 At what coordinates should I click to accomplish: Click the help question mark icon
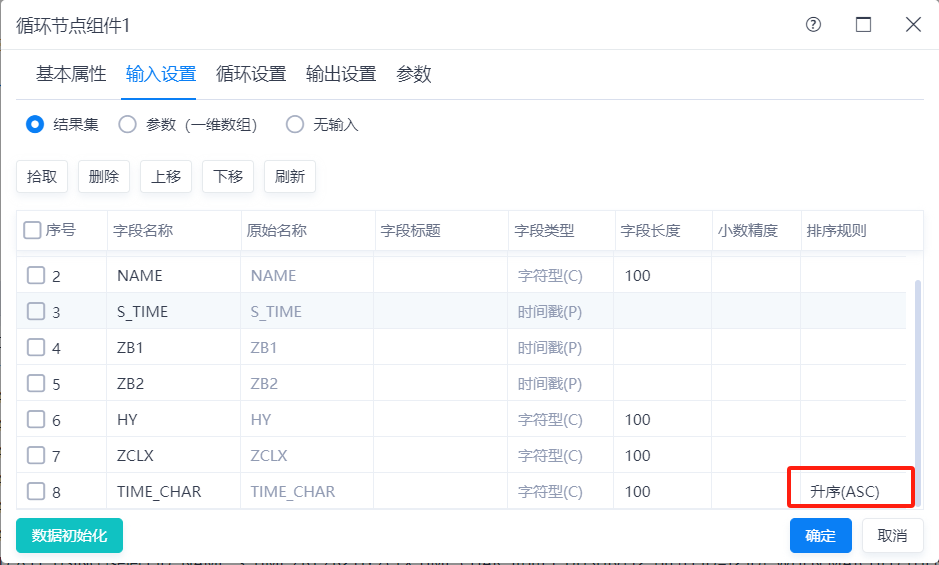[x=813, y=25]
